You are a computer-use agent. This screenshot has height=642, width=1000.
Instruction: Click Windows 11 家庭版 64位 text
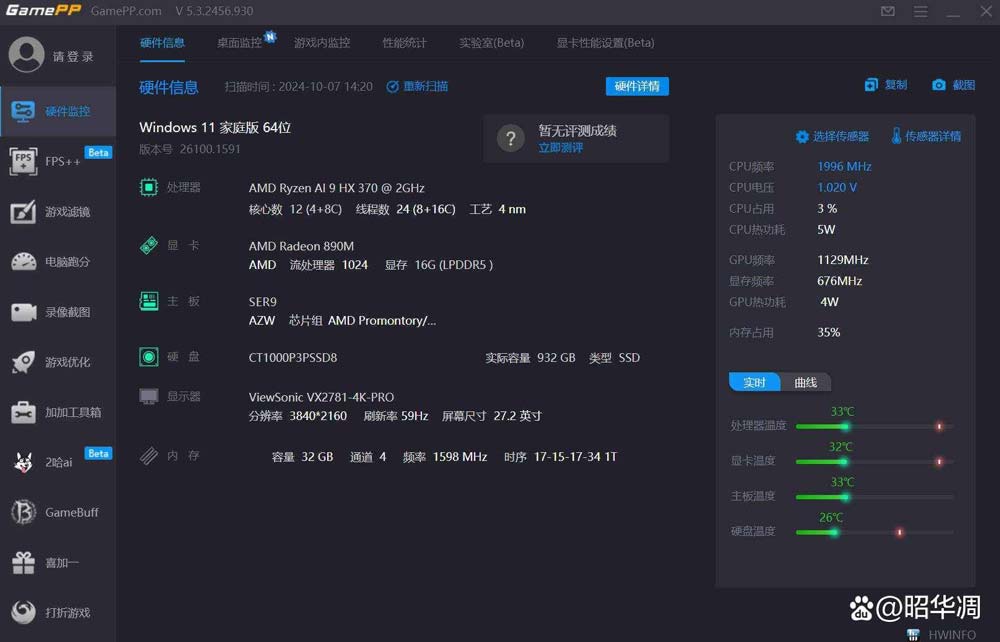click(x=215, y=128)
